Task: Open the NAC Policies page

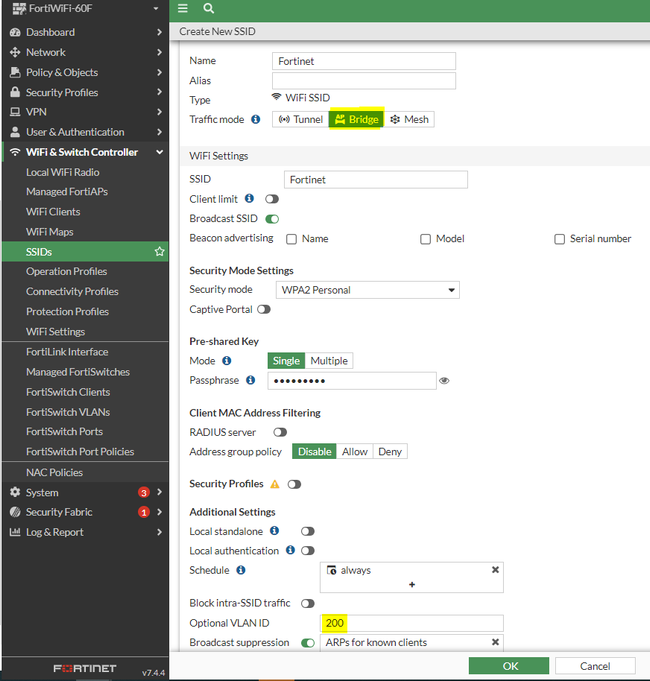Action: pyautogui.click(x=54, y=472)
